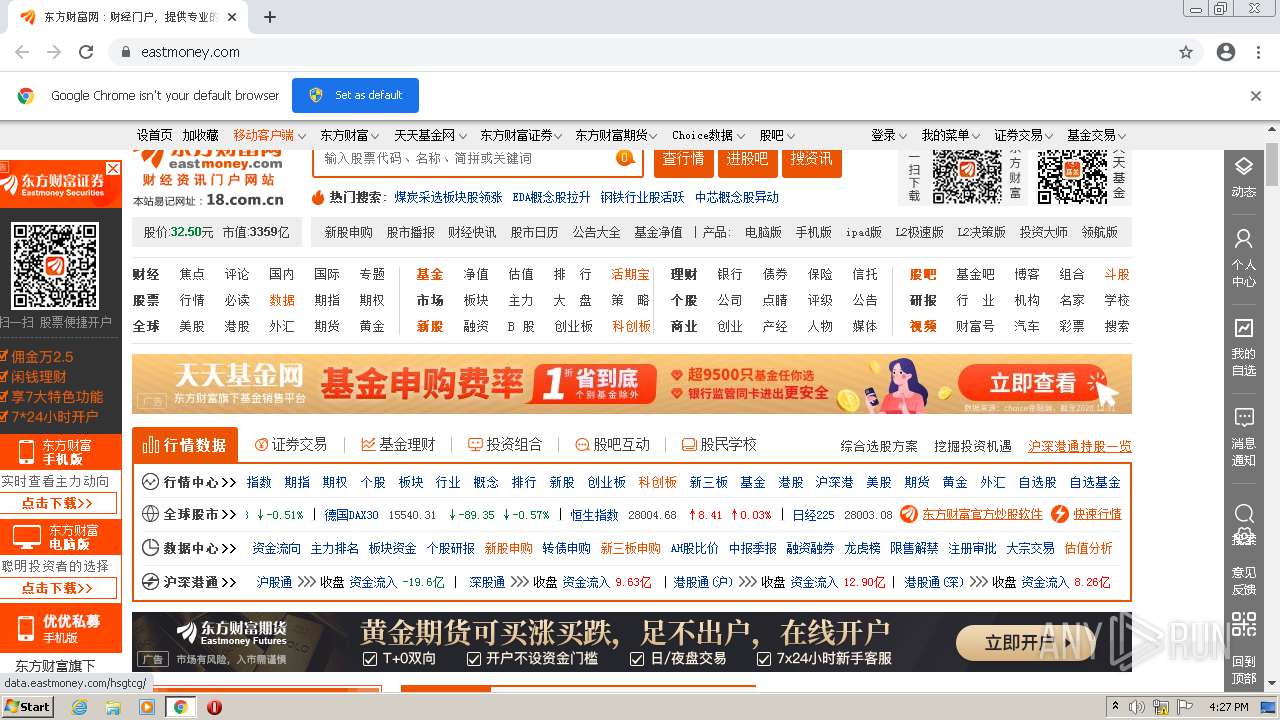Click the 数据中心 pie icon
Image resolution: width=1280 pixels, height=720 pixels.
point(150,548)
